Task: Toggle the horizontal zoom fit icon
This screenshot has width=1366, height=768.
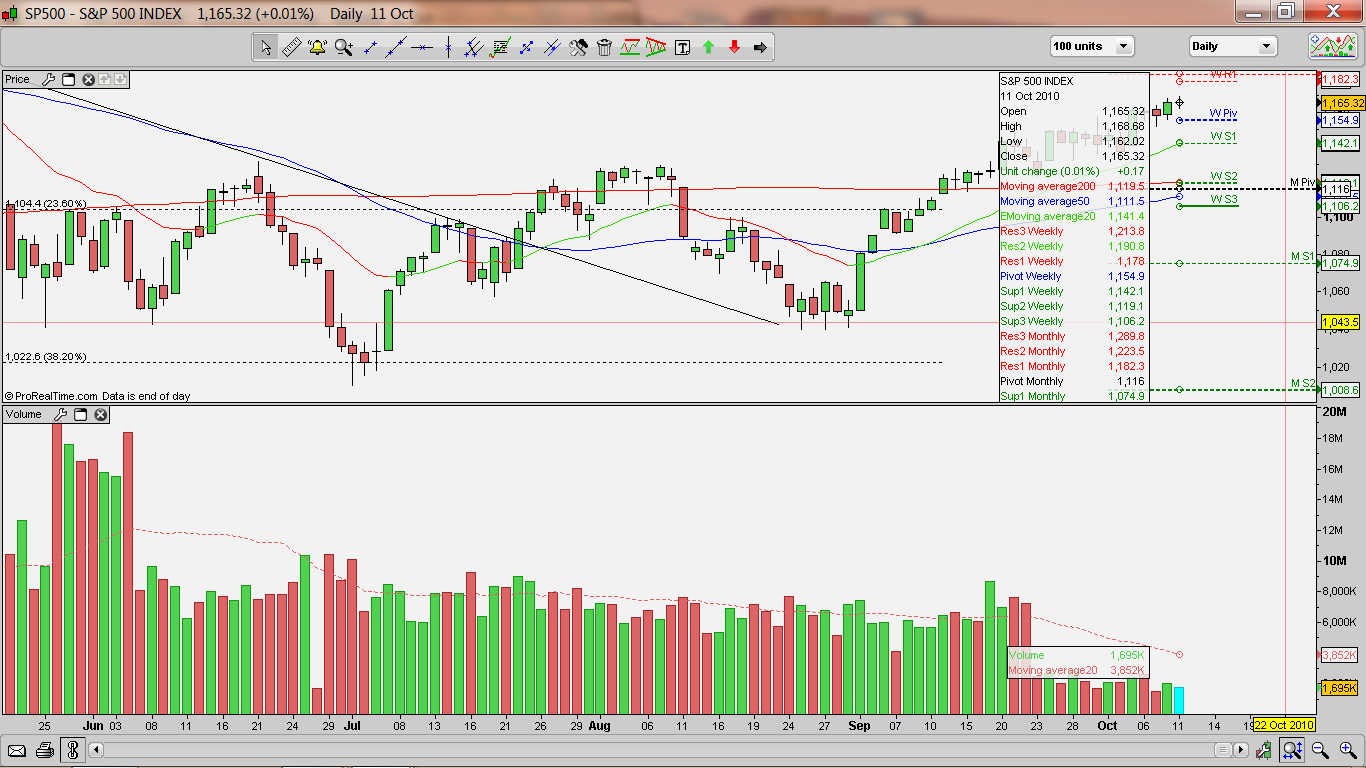Action: click(1292, 750)
